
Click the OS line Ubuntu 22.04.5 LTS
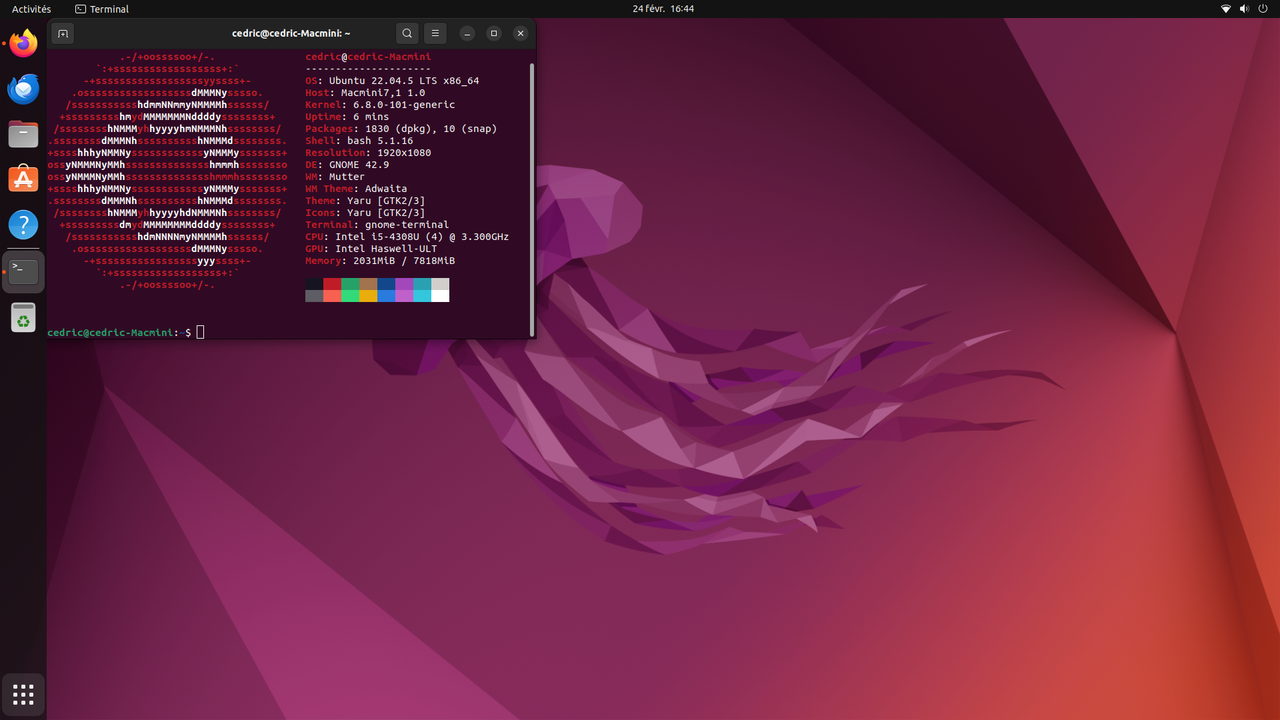[392, 81]
